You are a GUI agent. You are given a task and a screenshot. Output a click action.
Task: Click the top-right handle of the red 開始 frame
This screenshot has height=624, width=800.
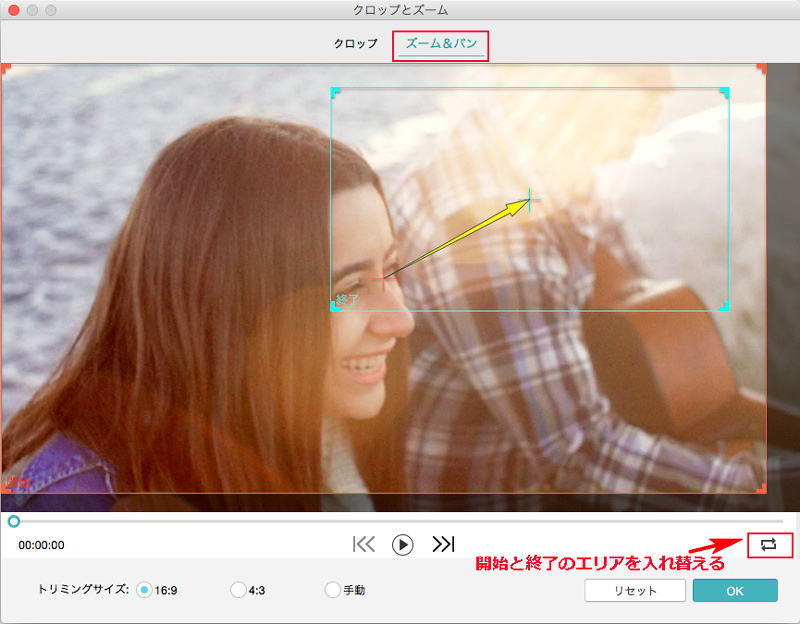click(761, 68)
